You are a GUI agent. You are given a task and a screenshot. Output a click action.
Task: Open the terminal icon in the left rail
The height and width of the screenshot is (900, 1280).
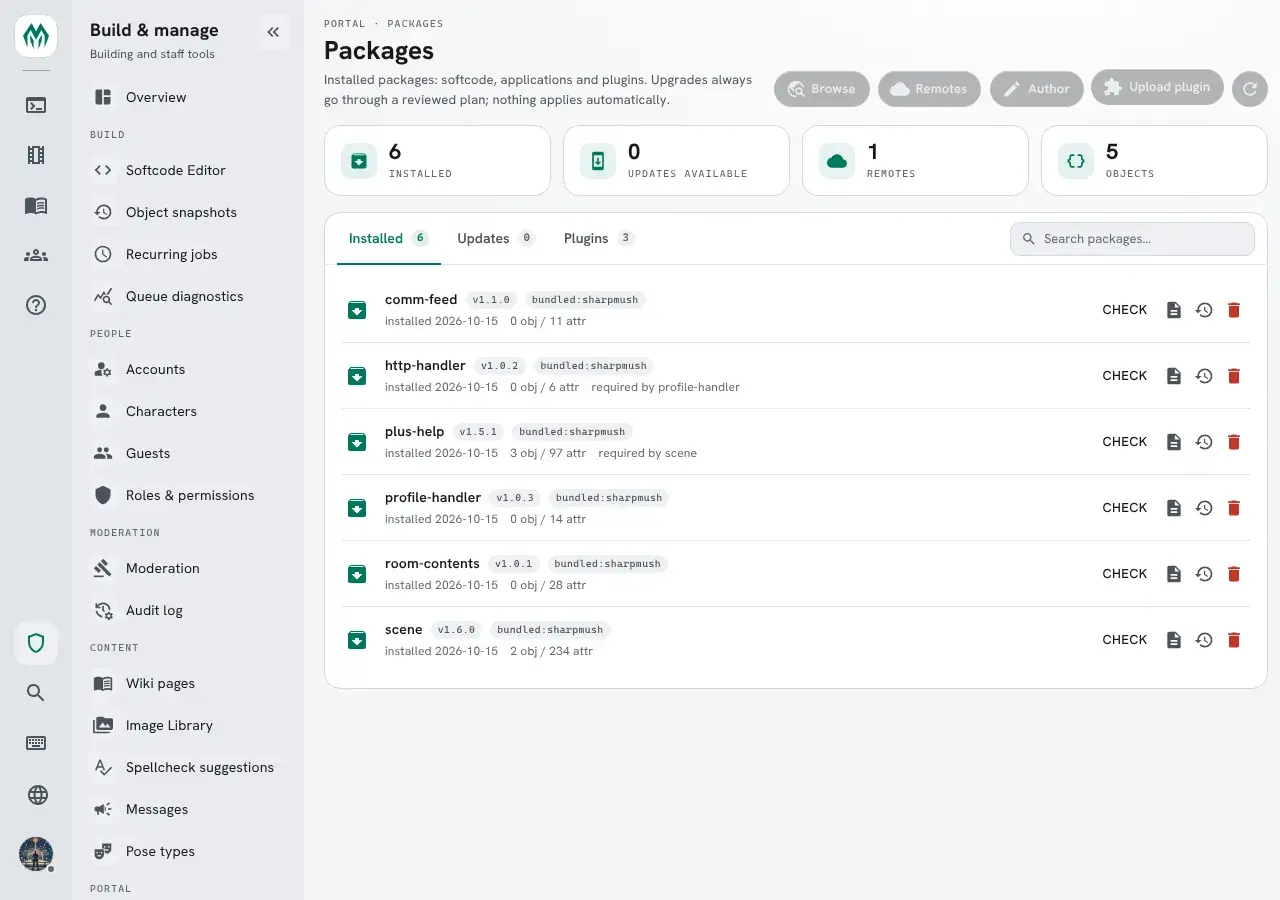point(36,105)
